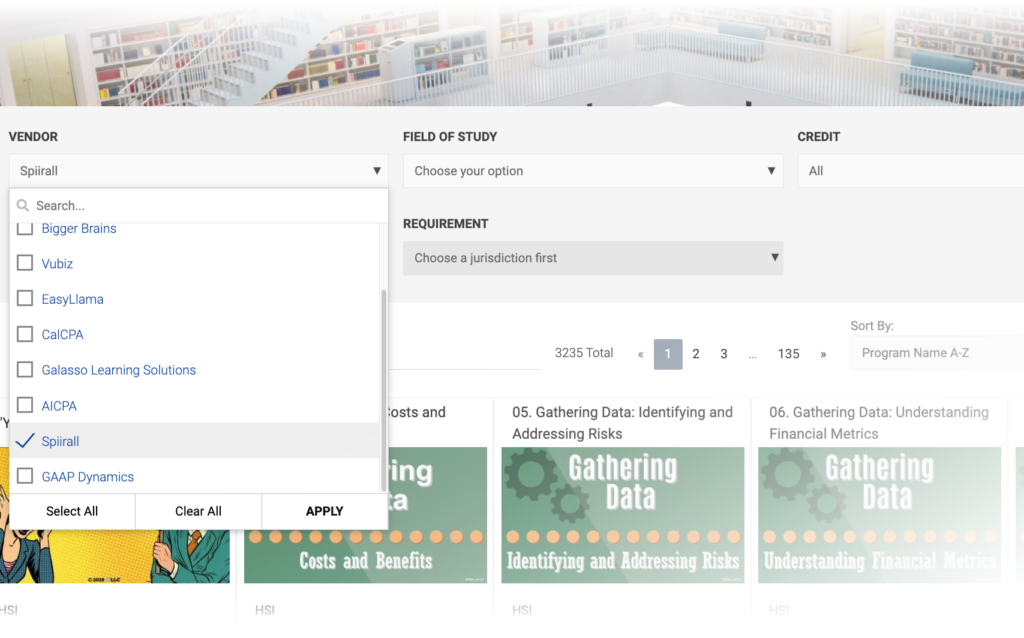Check Galasso Learning Solutions option
The width and height of the screenshot is (1024, 638).
point(26,370)
